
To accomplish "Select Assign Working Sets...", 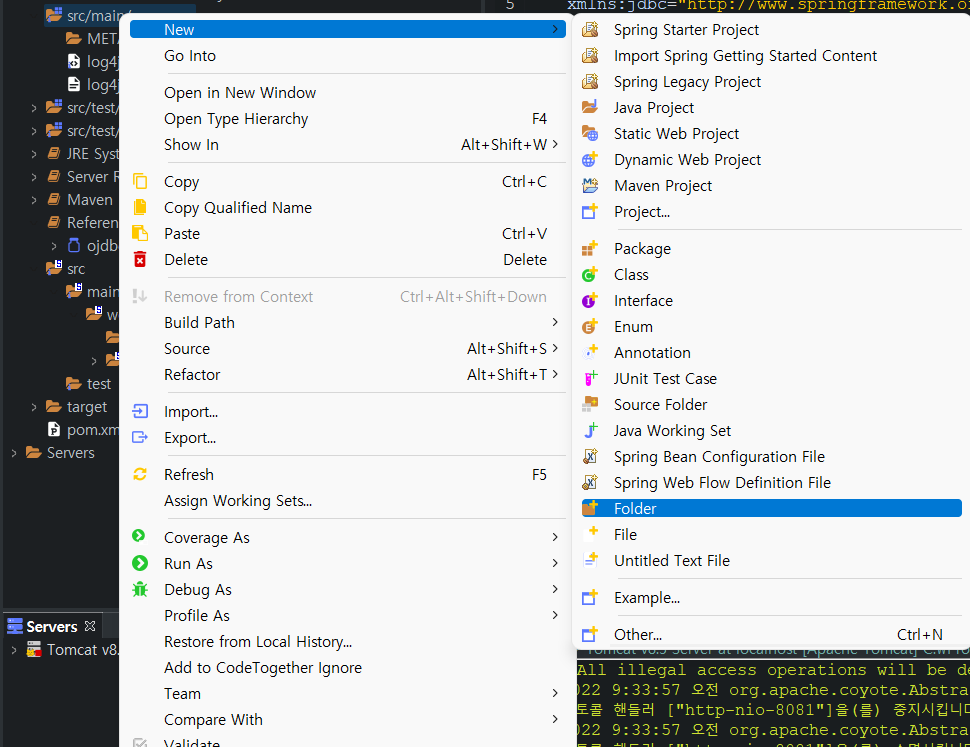I will click(x=238, y=501).
